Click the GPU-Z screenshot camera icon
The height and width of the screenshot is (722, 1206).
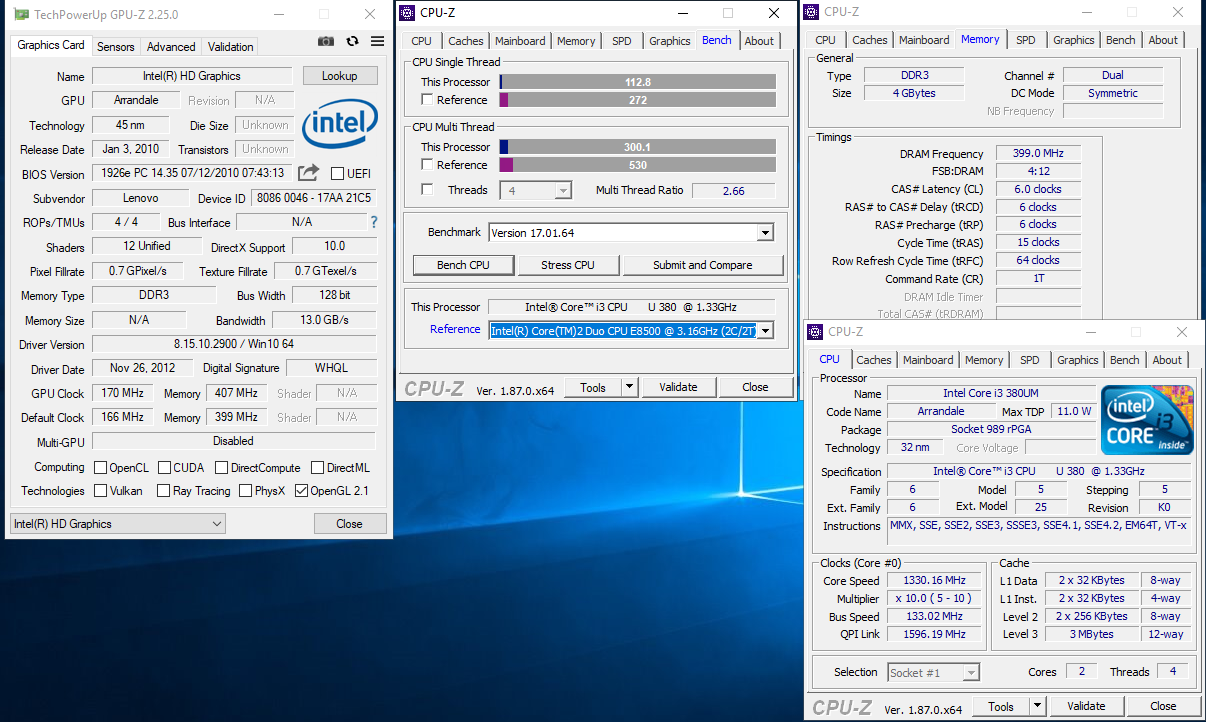pyautogui.click(x=326, y=41)
